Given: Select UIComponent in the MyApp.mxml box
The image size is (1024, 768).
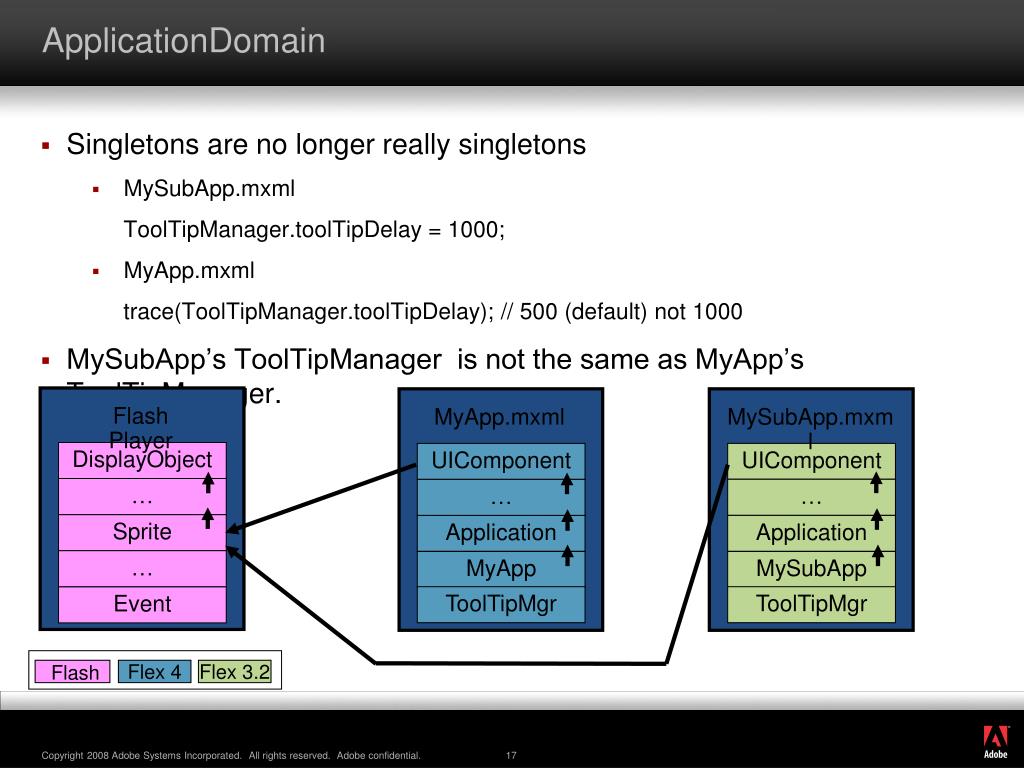Looking at the screenshot, I should click(501, 461).
